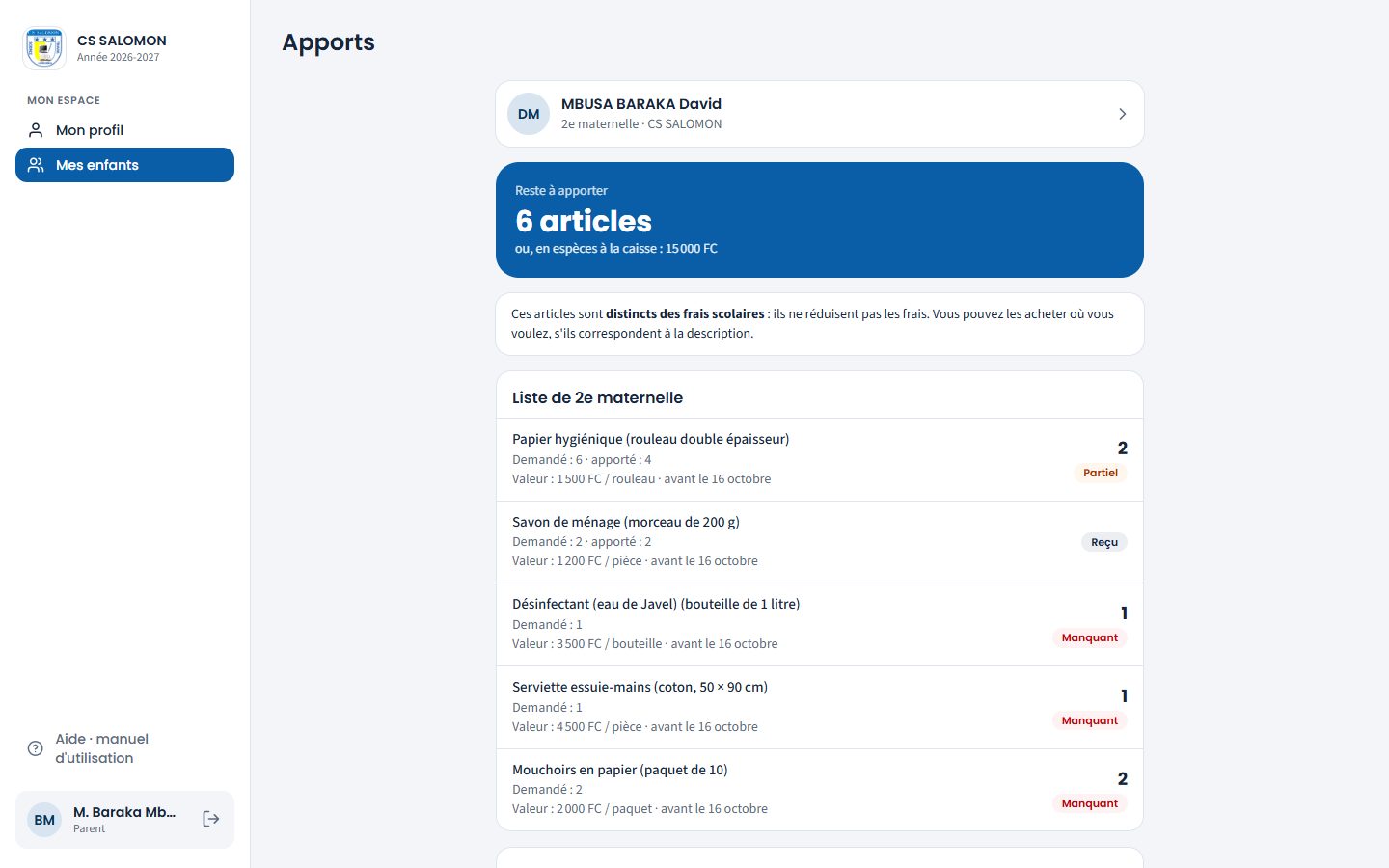This screenshot has height=868, width=1389.
Task: Click the DM child avatar
Action: (529, 114)
